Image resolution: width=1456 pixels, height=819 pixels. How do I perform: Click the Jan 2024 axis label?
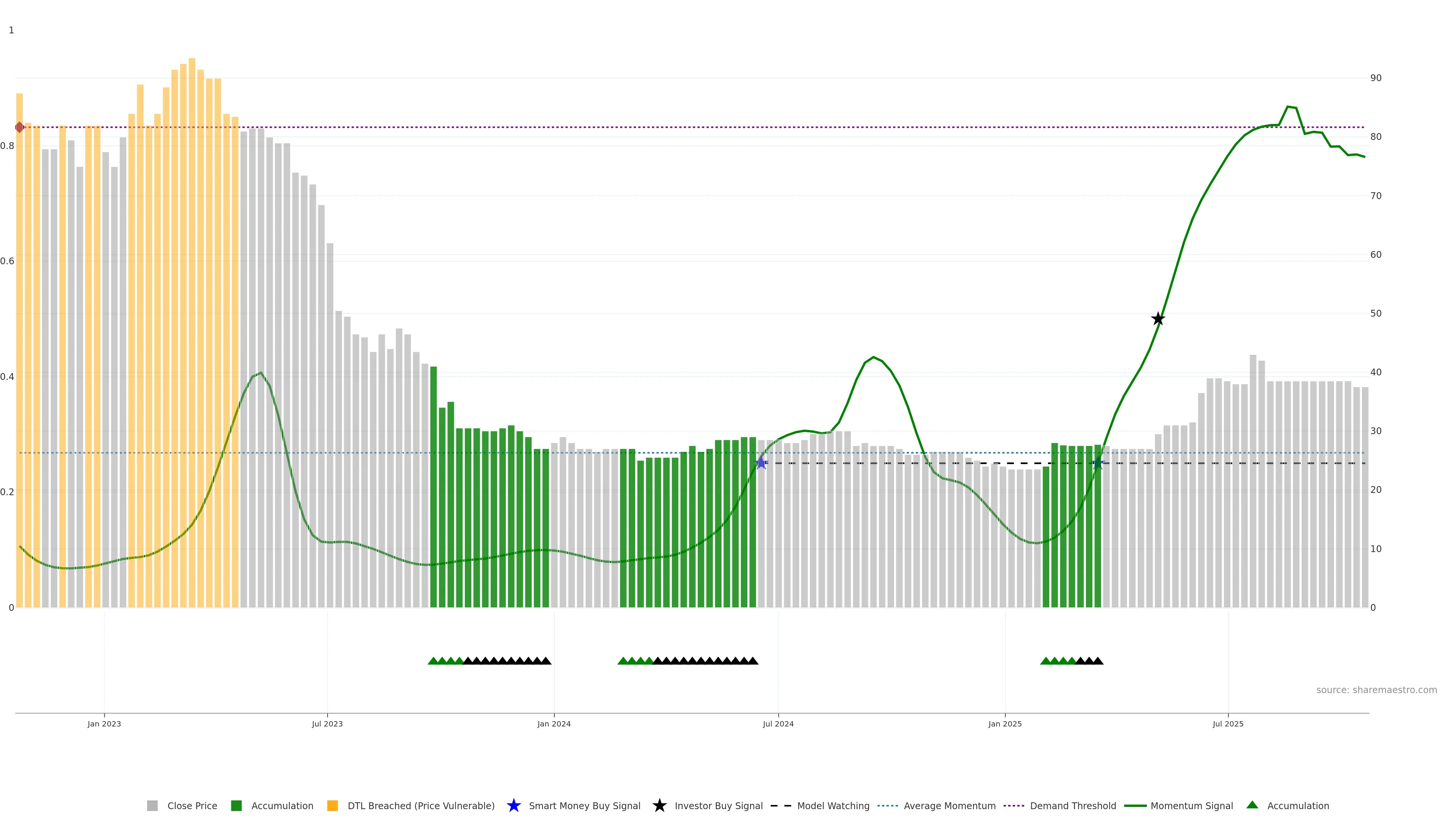[x=553, y=723]
